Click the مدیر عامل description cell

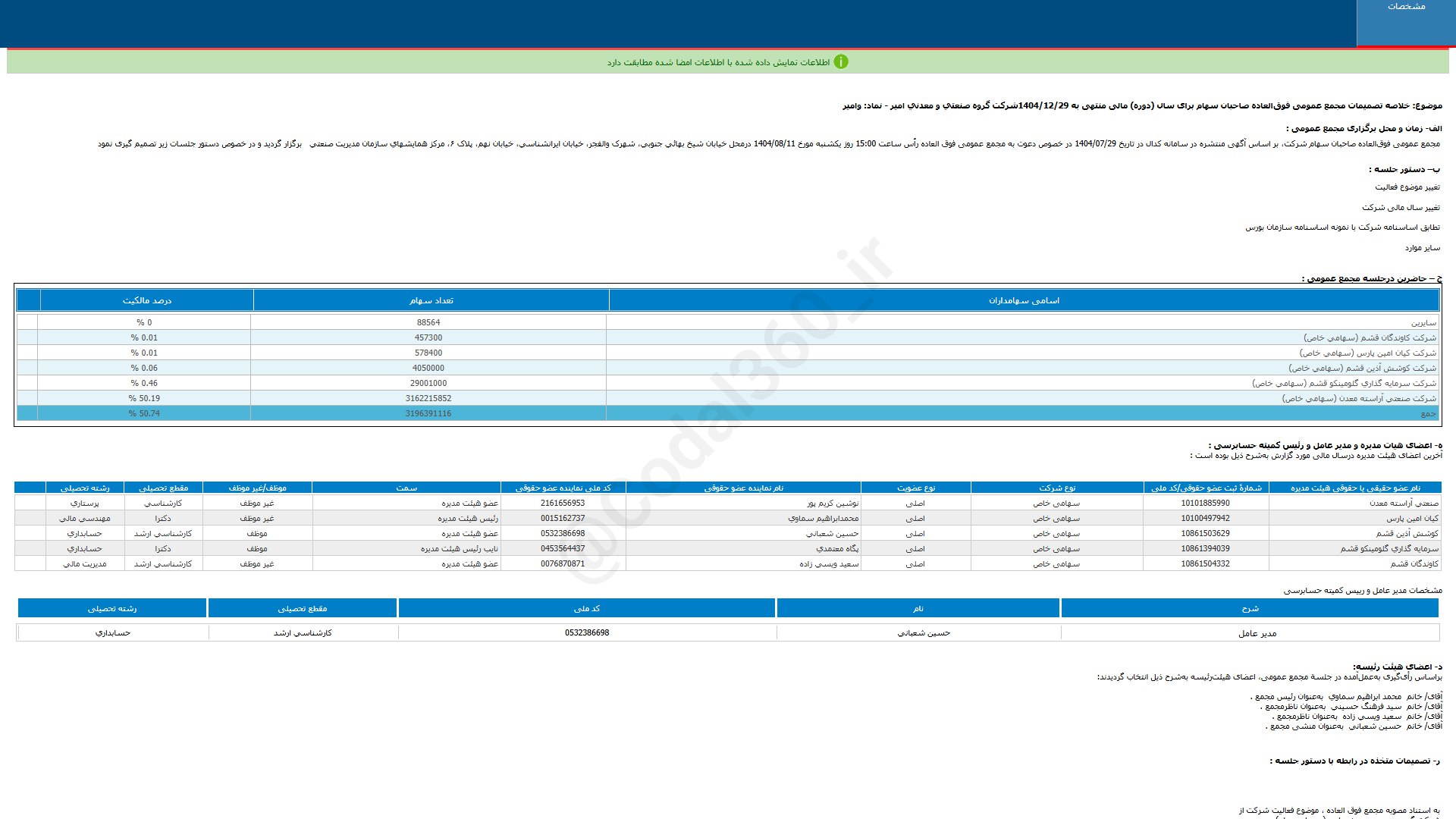pyautogui.click(x=1257, y=634)
